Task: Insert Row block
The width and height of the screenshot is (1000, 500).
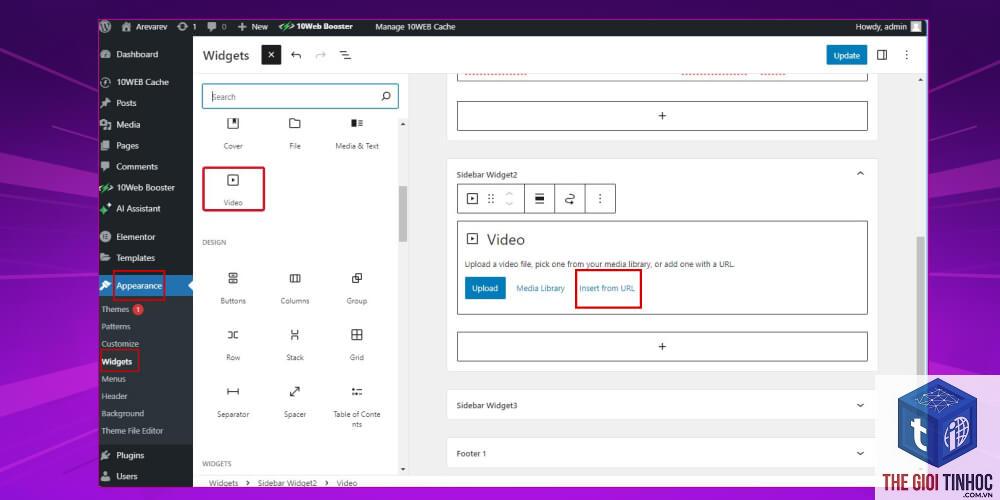Action: point(233,344)
